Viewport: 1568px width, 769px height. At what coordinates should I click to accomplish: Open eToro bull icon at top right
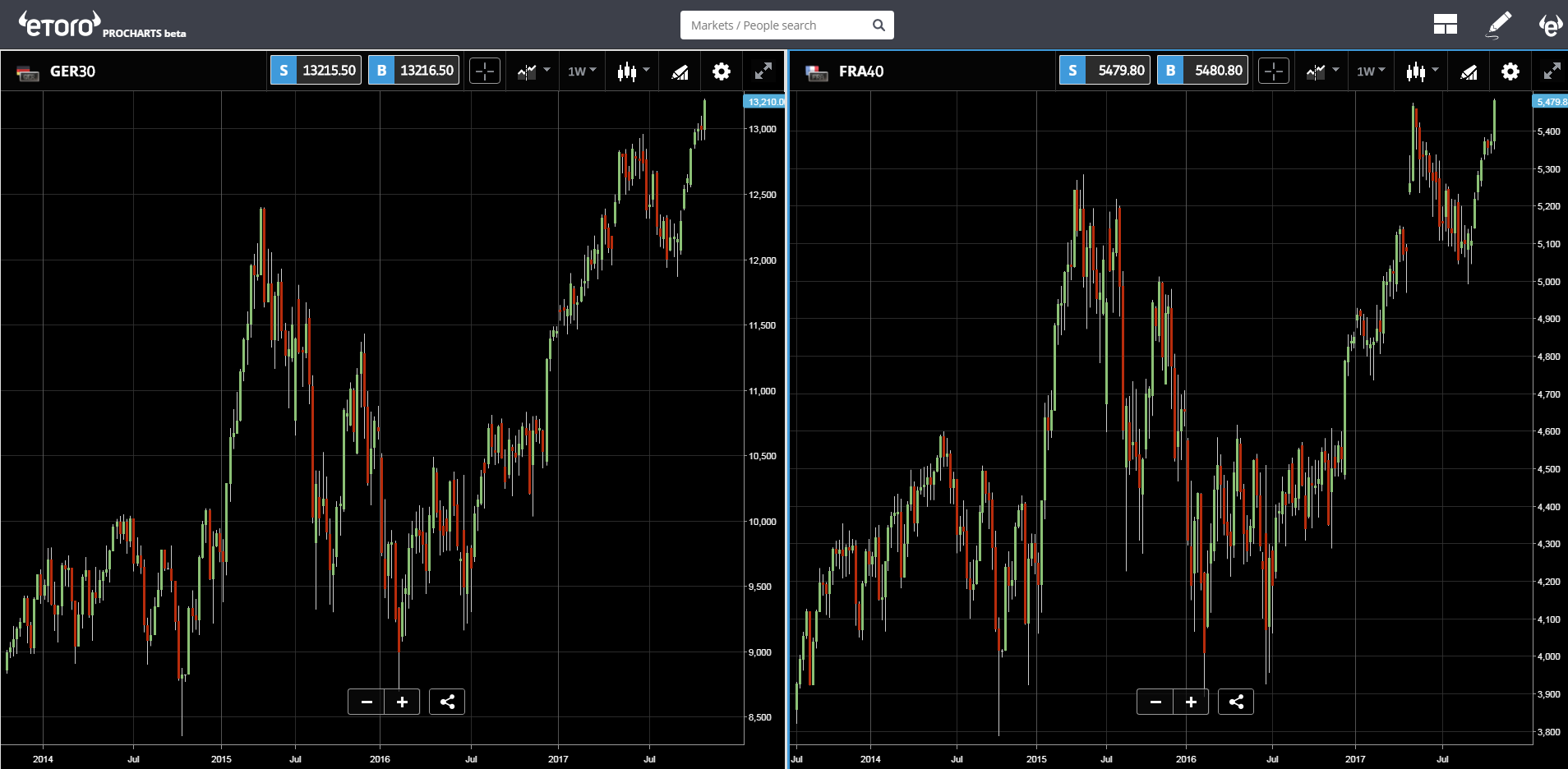point(1550,25)
